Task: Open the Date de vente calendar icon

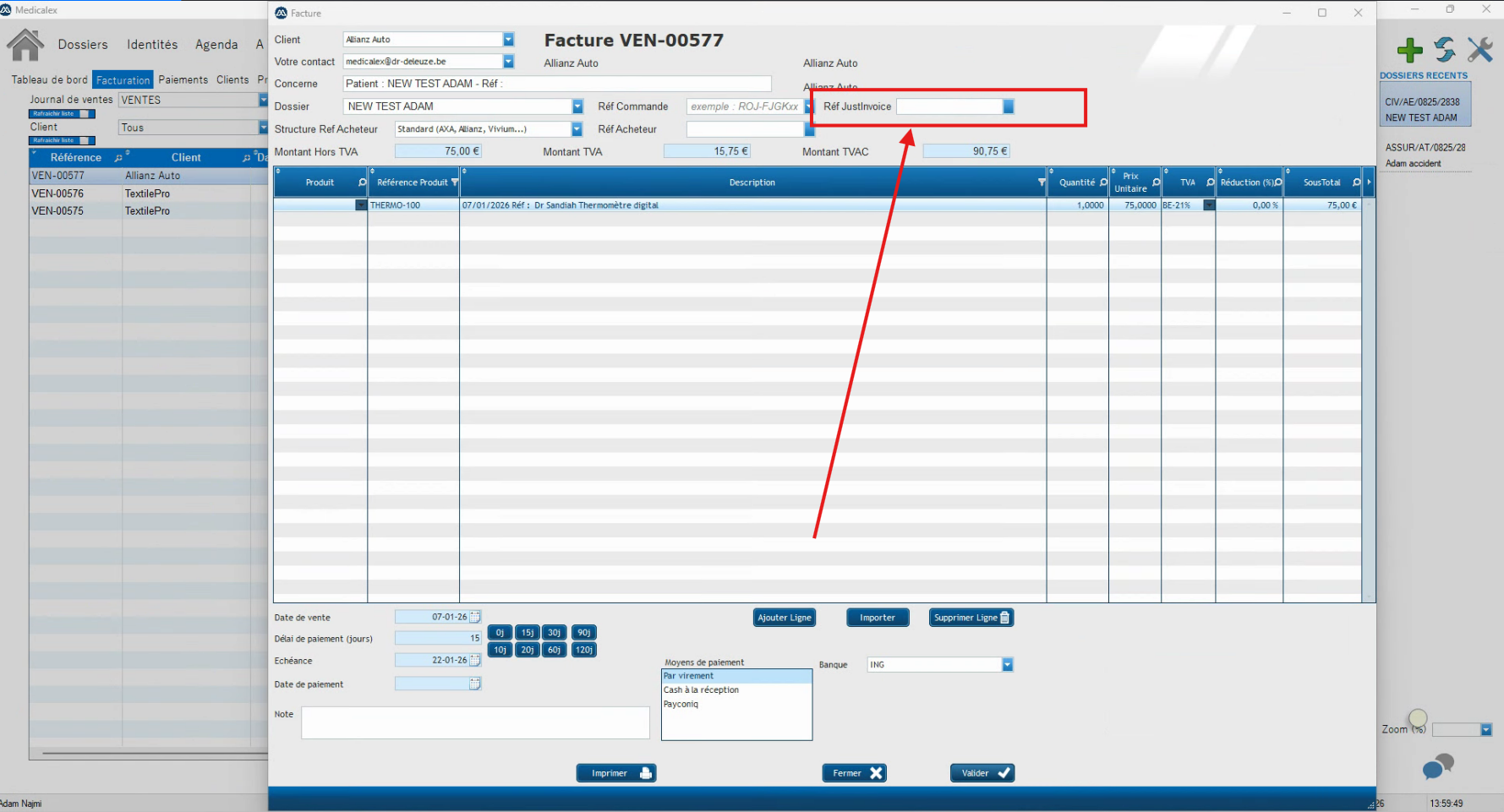Action: click(475, 617)
